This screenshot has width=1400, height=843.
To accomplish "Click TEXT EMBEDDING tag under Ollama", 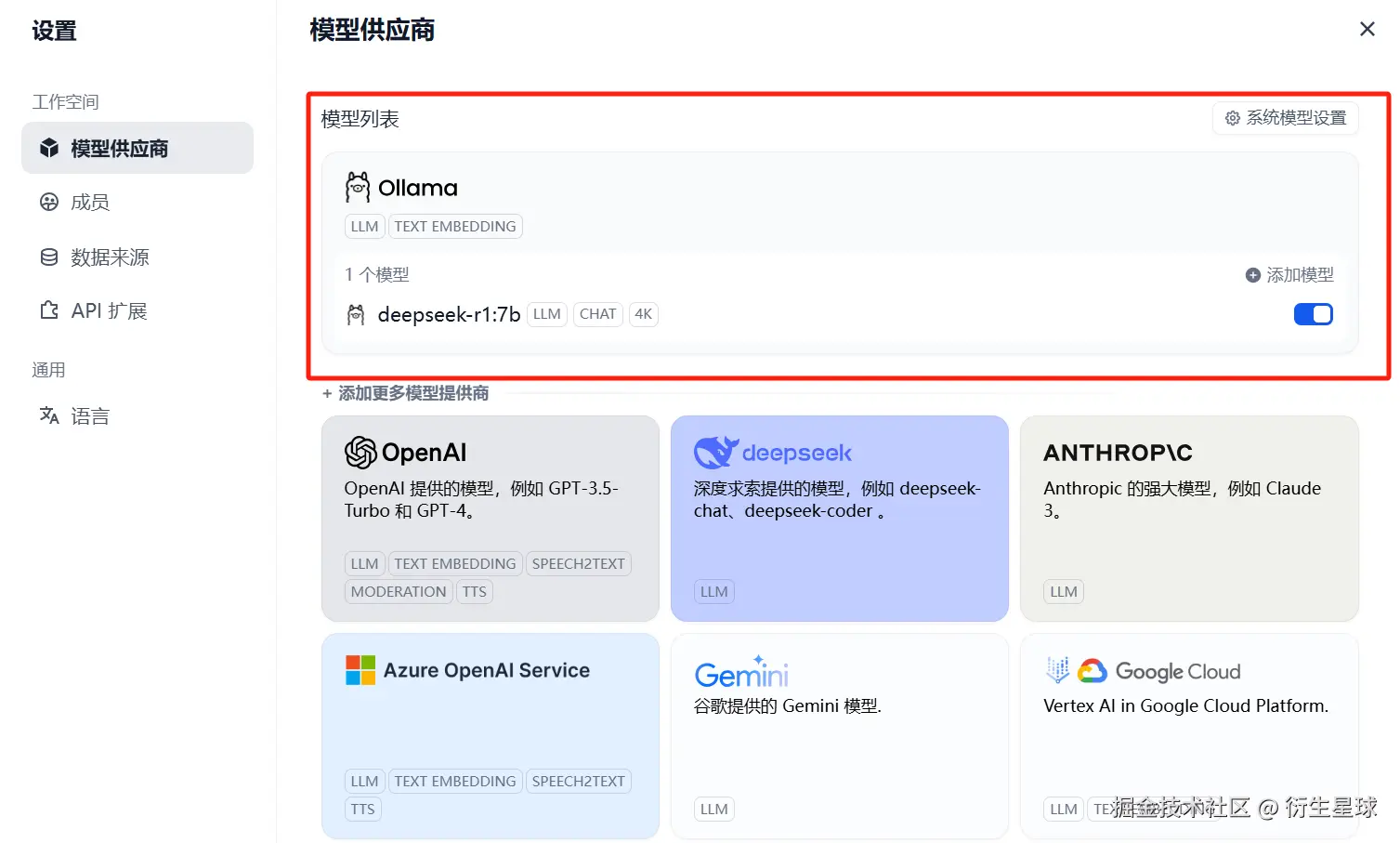I will click(x=455, y=226).
